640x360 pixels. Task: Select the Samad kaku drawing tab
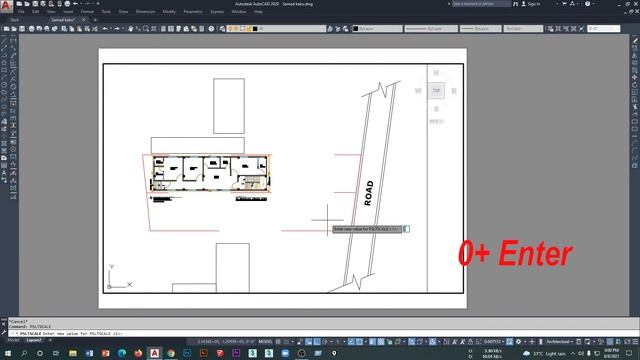[62, 20]
